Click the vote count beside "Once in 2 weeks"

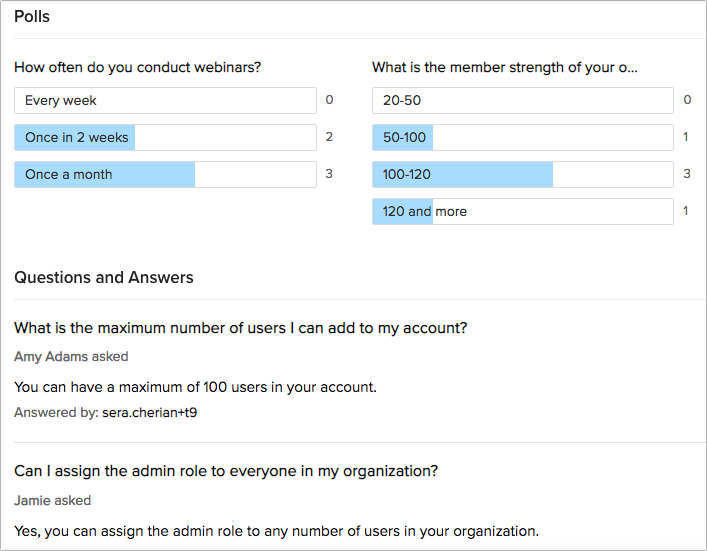[329, 137]
